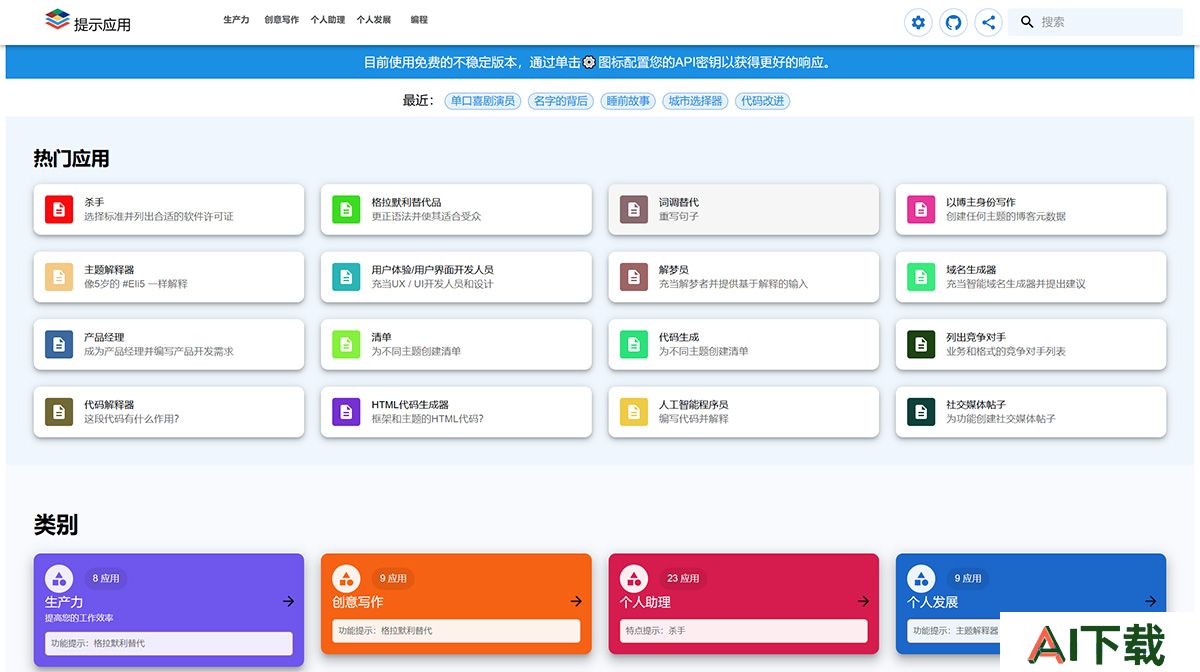The image size is (1200, 672).
Task: Click the yellow icon for 人工智能程序员
Action: point(634,412)
